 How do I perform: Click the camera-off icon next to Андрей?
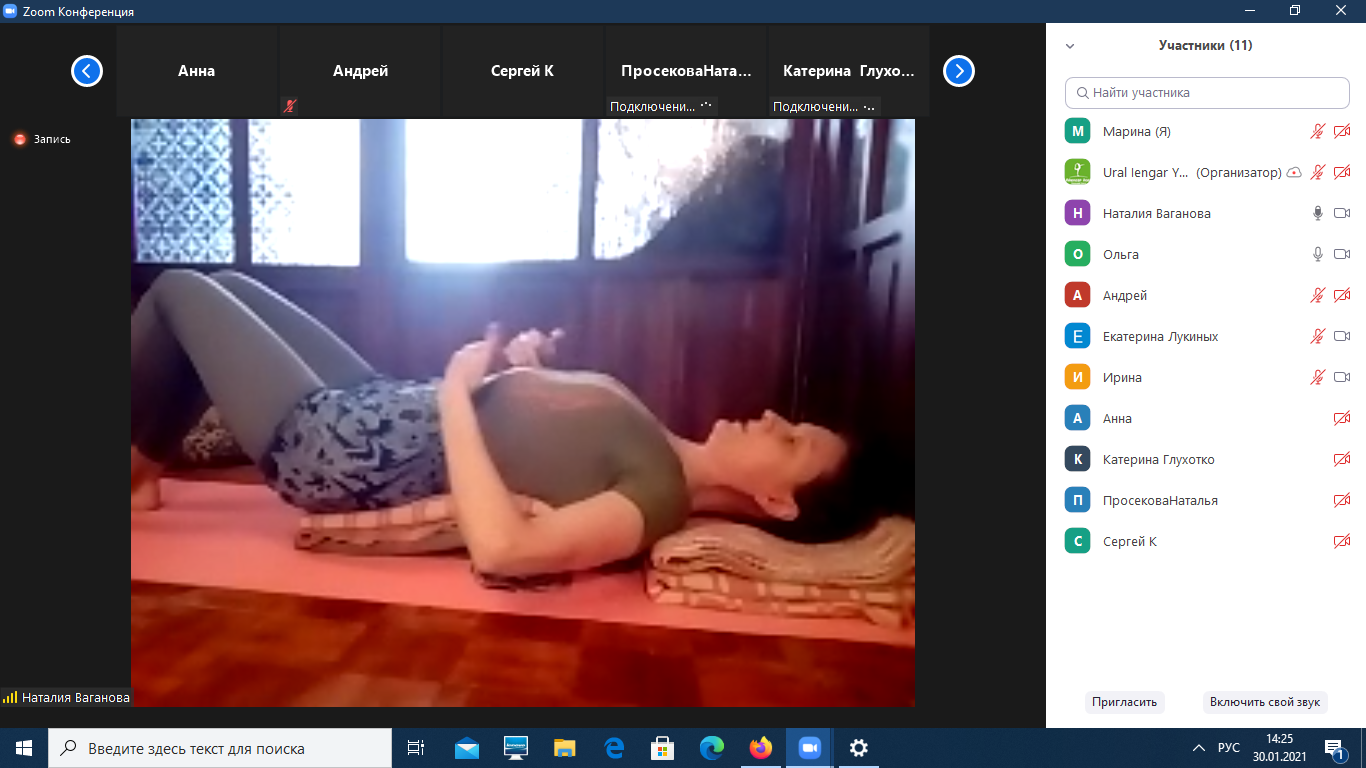[1342, 295]
